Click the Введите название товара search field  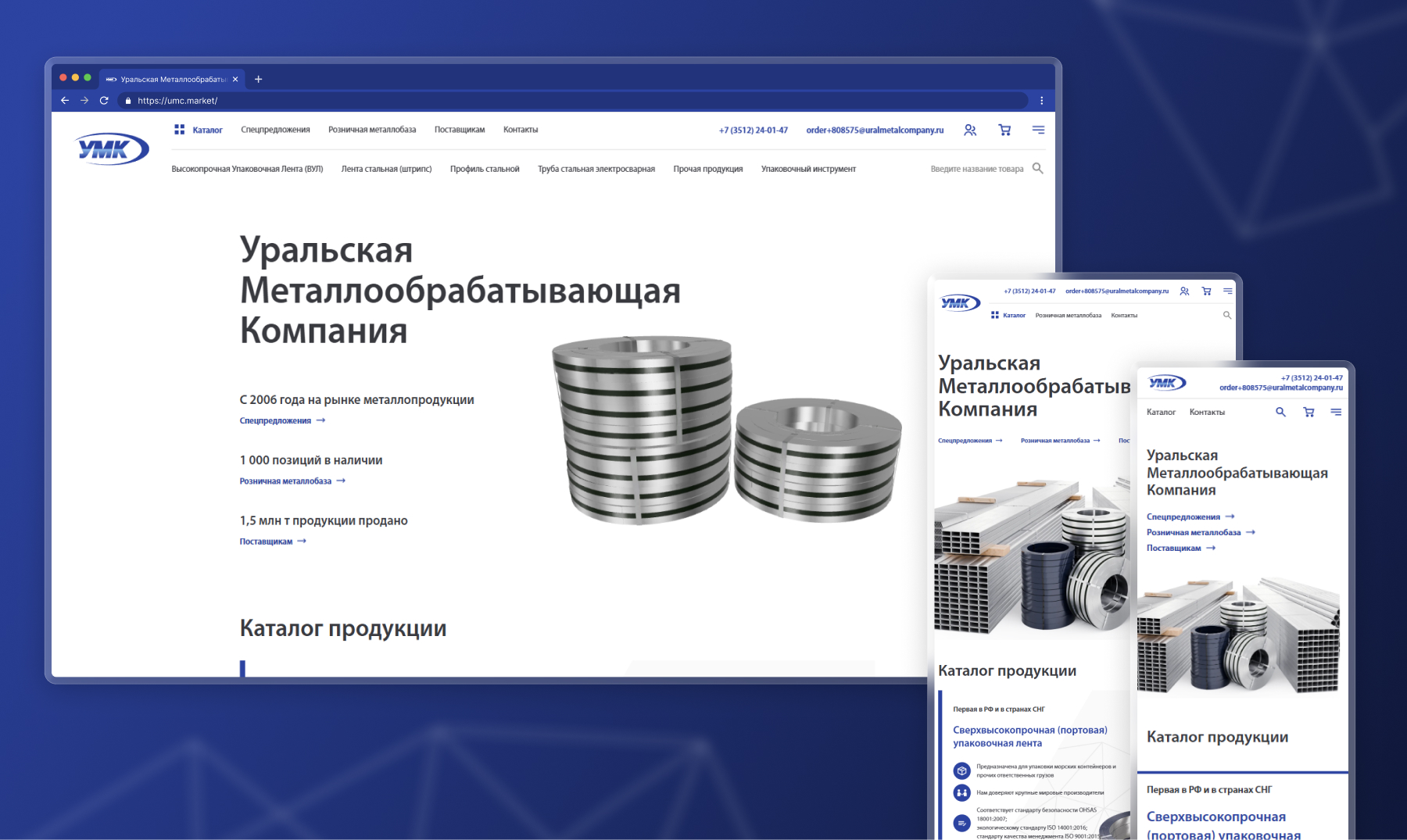977,169
